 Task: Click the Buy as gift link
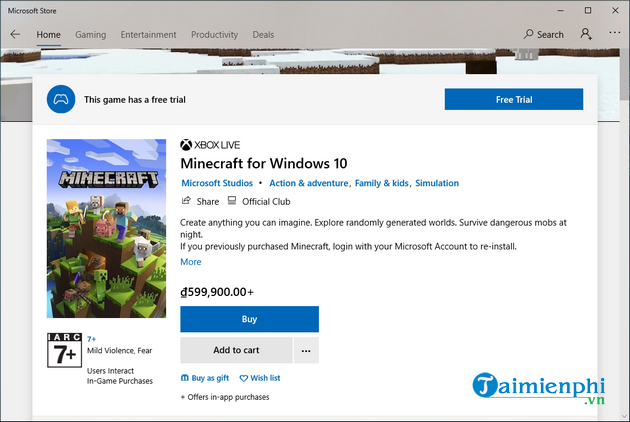tap(210, 378)
